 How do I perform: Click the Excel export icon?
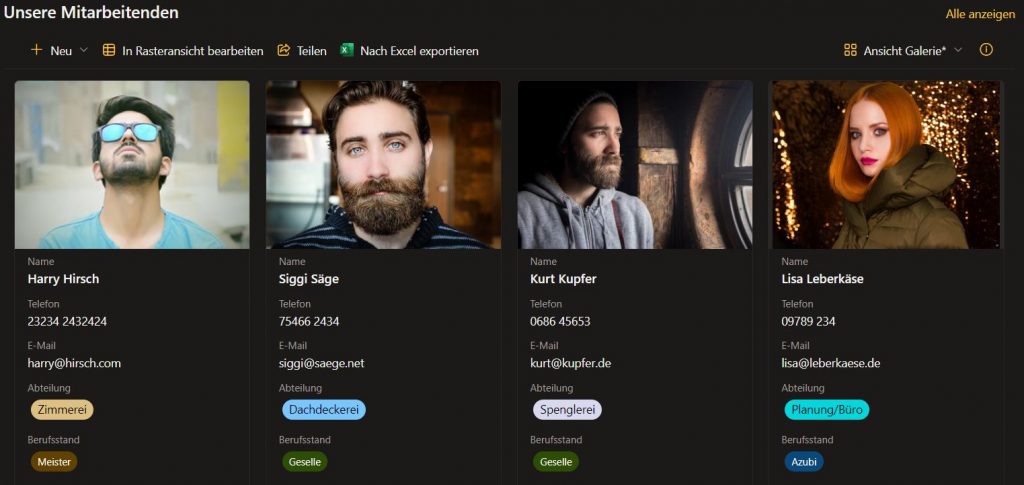[347, 50]
